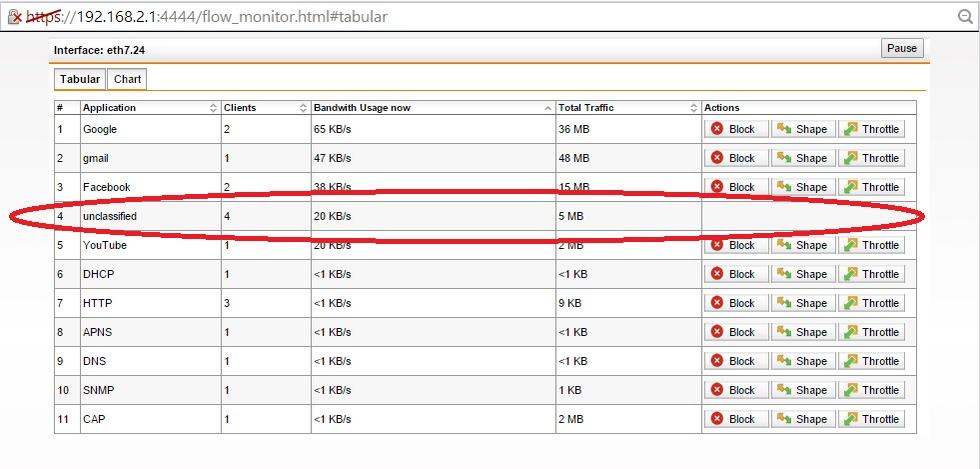This screenshot has width=980, height=469.
Task: Select the unclassified application cell
Action: (x=151, y=216)
